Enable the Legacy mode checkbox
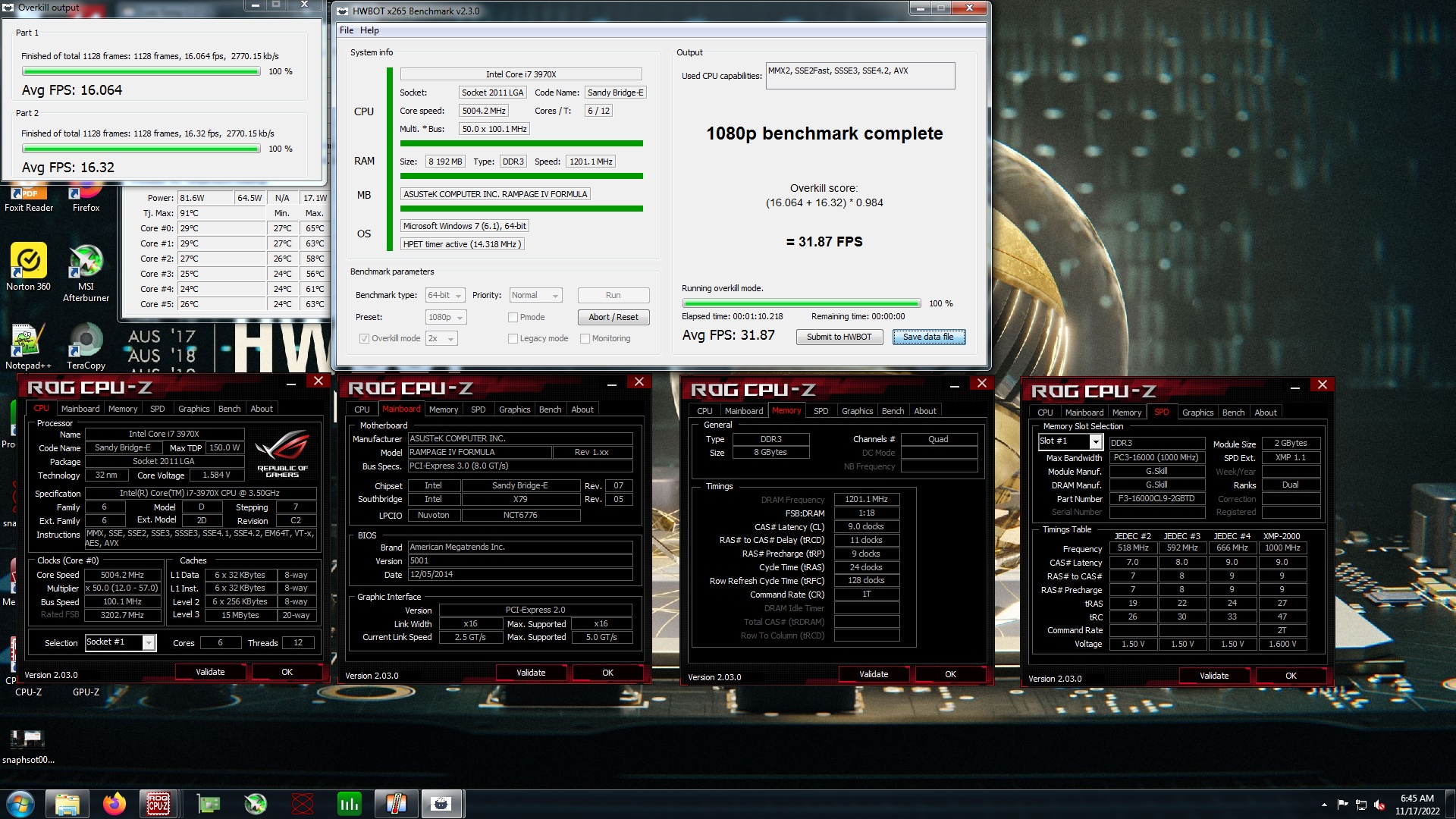1456x819 pixels. click(513, 338)
